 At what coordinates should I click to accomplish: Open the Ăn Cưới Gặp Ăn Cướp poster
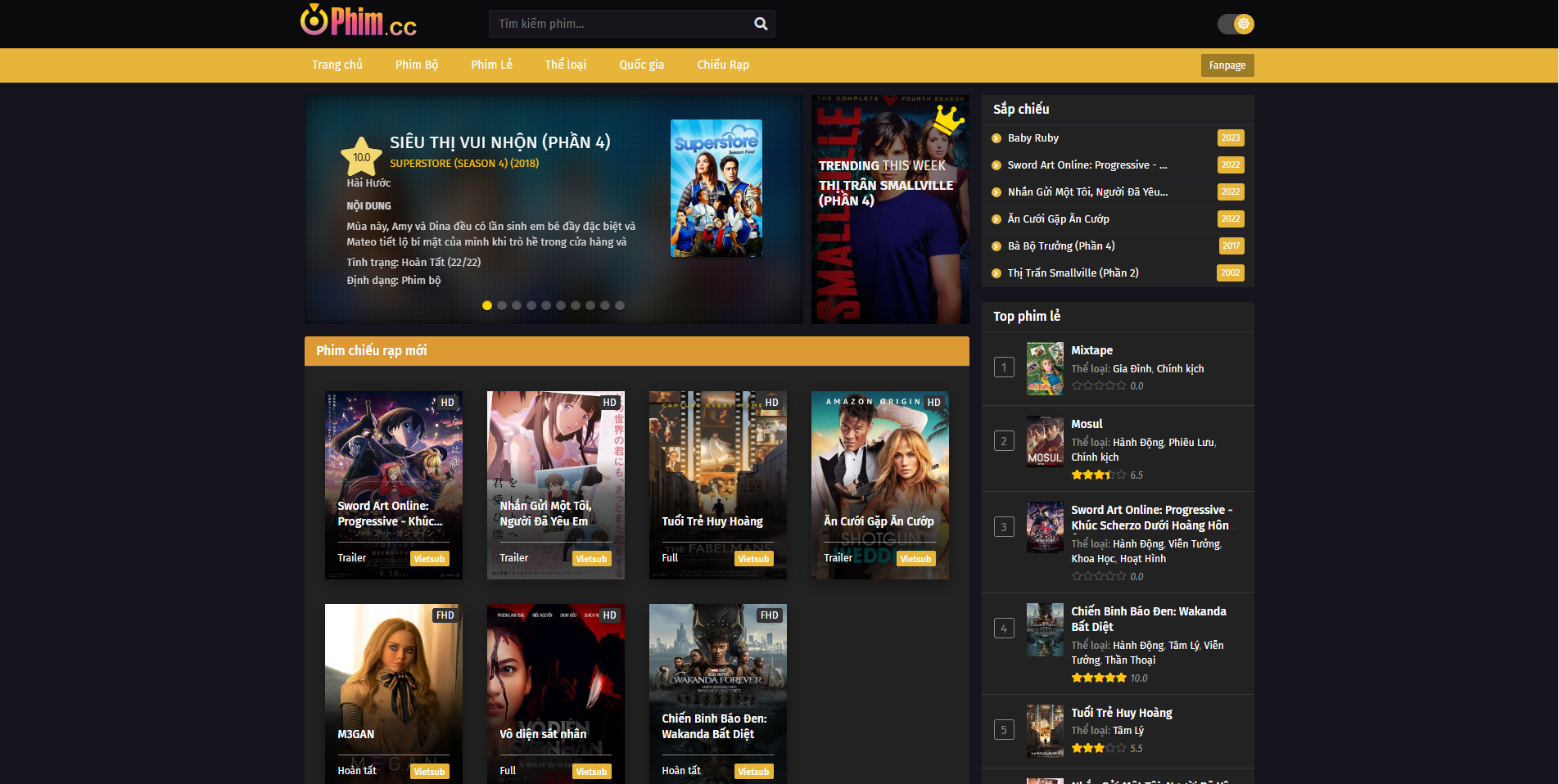(x=879, y=484)
